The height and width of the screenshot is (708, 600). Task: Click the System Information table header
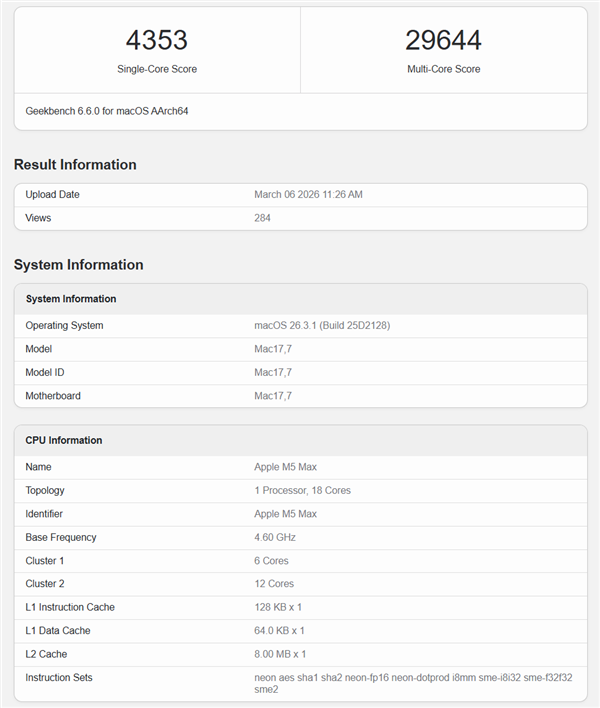pos(71,299)
